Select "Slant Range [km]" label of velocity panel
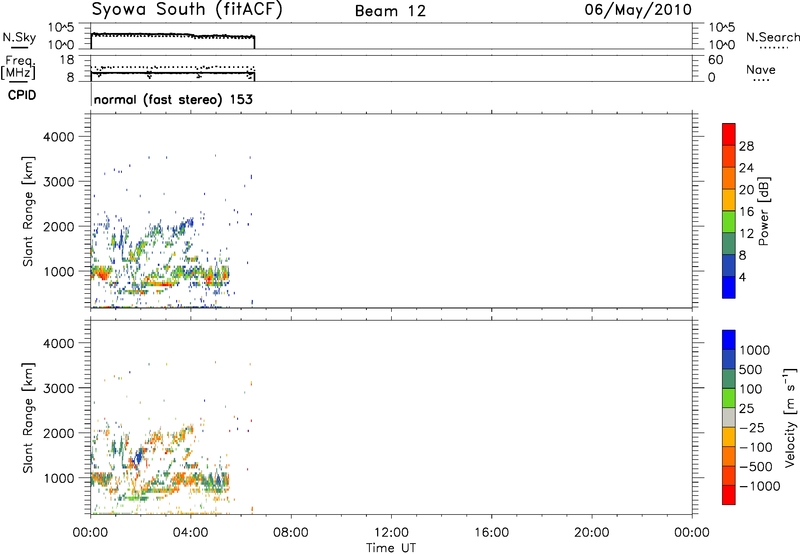The height and width of the screenshot is (554, 800). (28, 418)
